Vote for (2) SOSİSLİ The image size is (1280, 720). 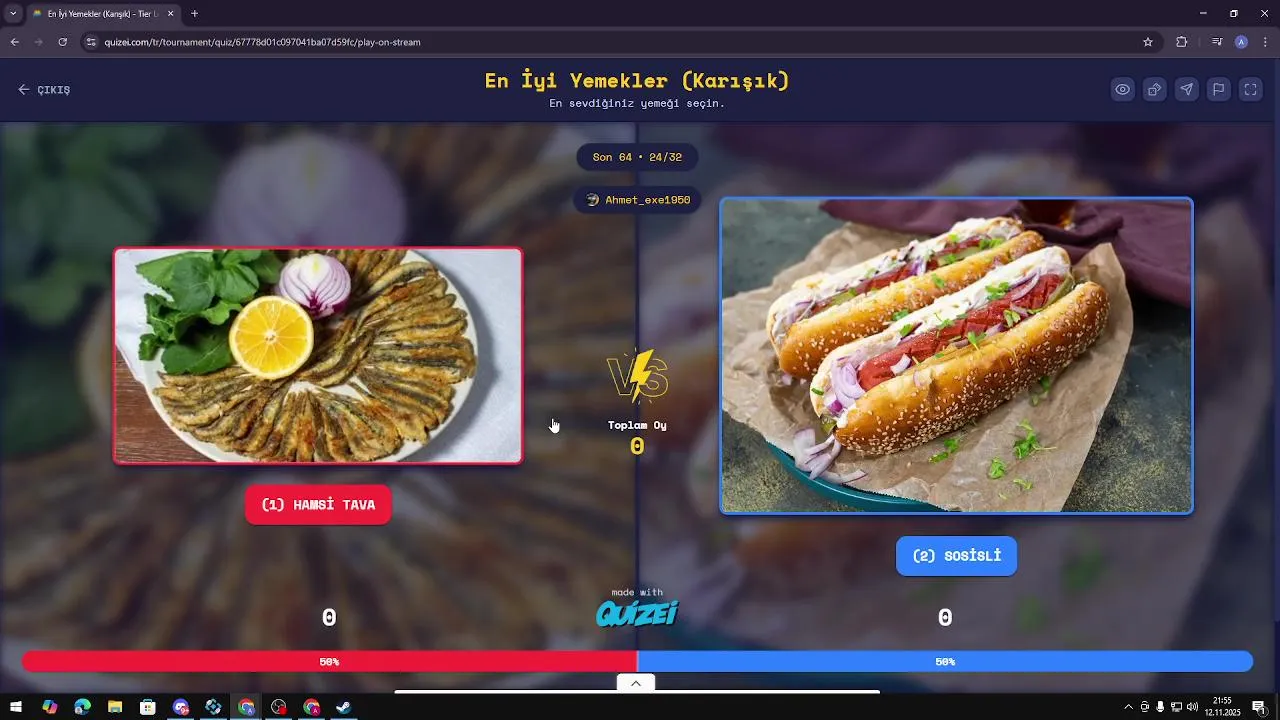coord(956,556)
